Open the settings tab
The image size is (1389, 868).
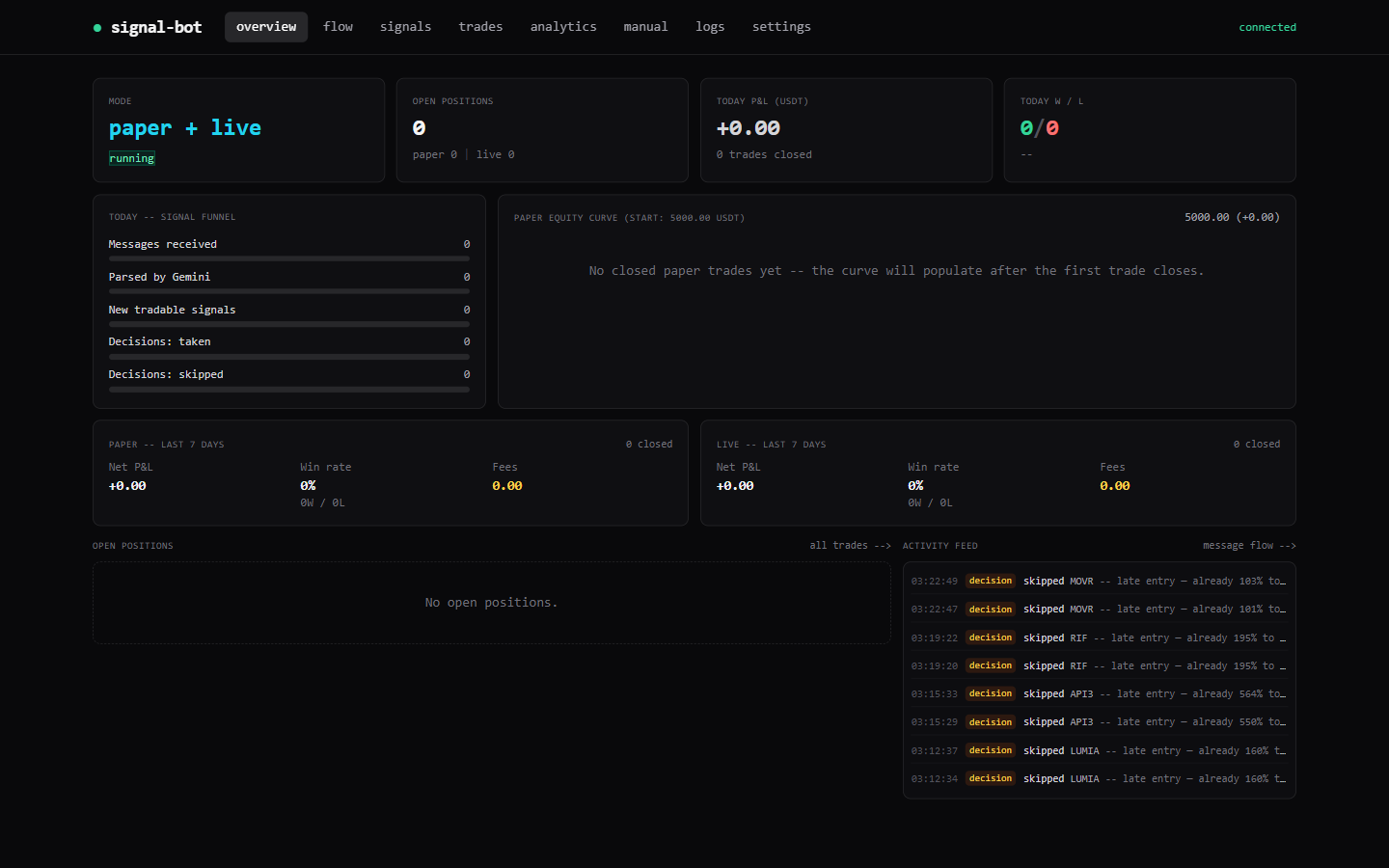781,27
